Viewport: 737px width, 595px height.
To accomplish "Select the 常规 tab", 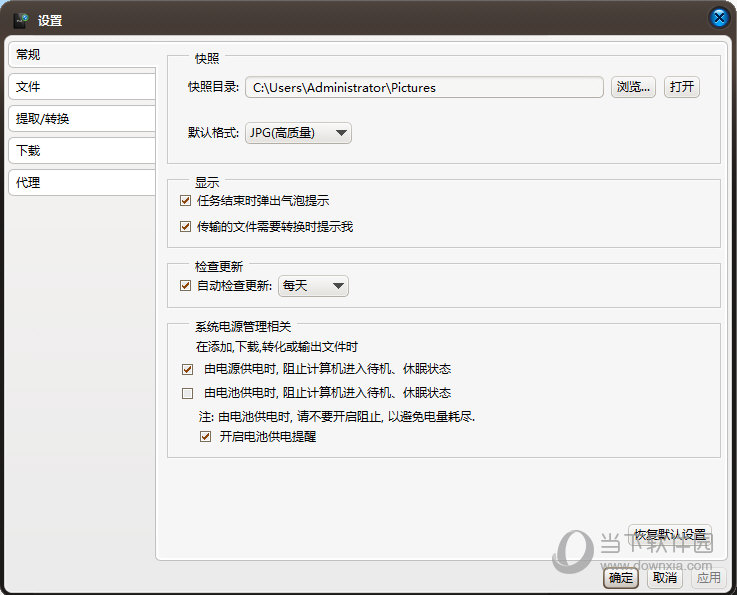I will coord(81,55).
